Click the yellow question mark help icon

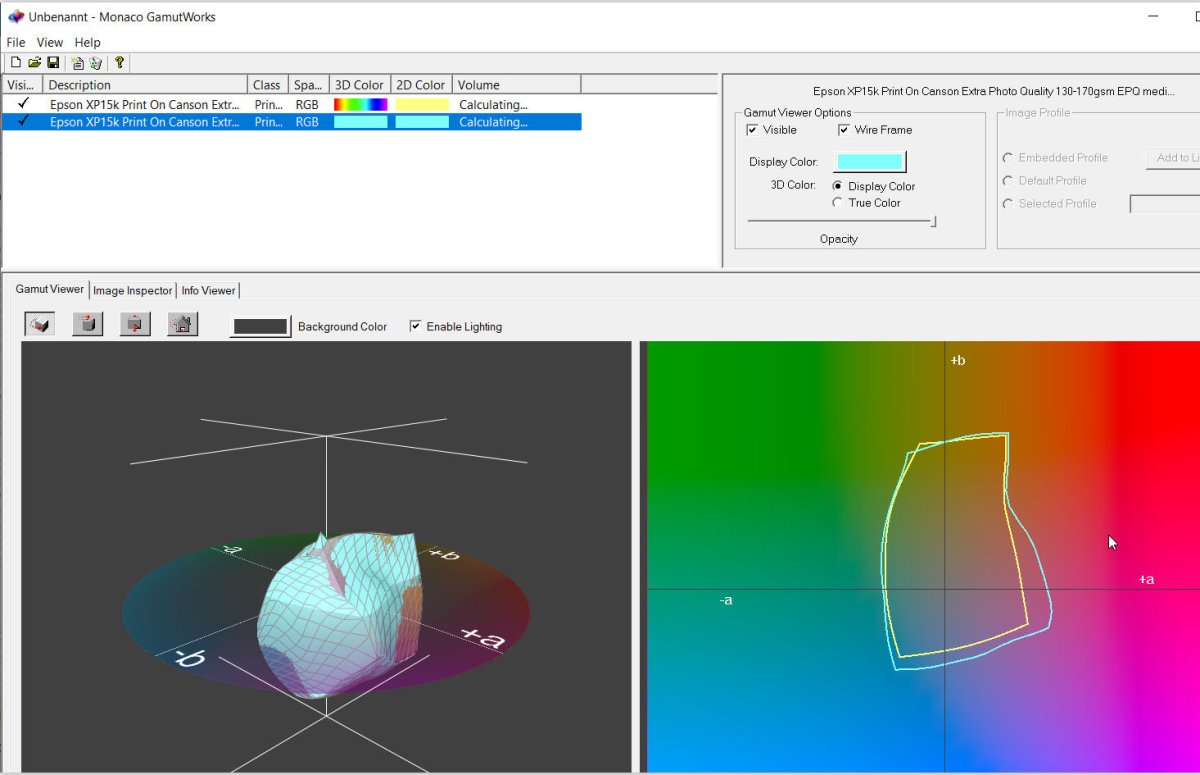tap(119, 63)
